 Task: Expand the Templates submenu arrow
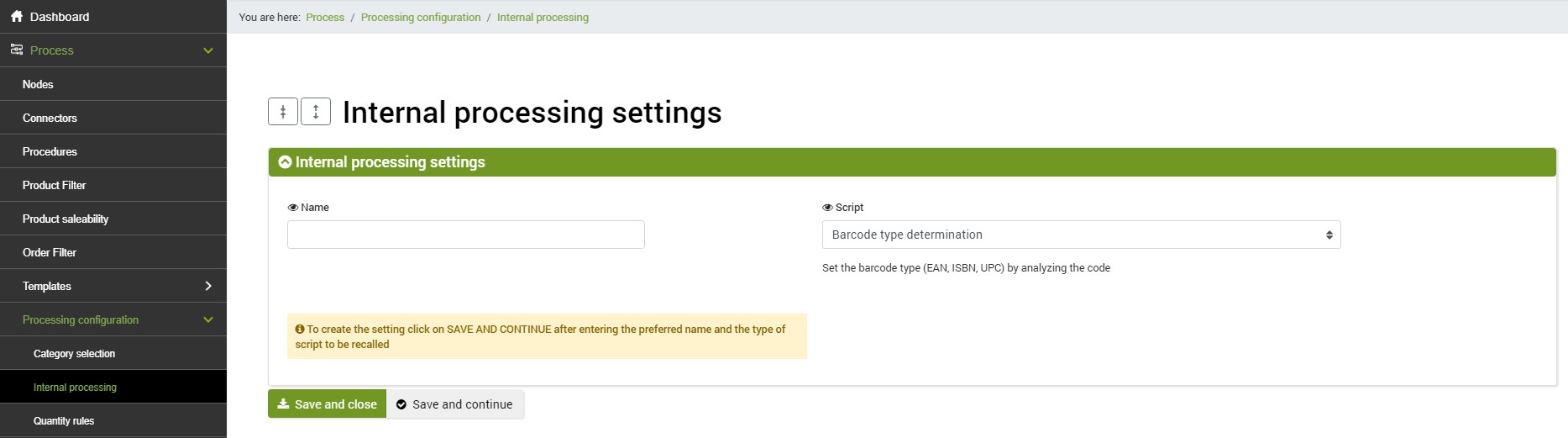pos(208,286)
